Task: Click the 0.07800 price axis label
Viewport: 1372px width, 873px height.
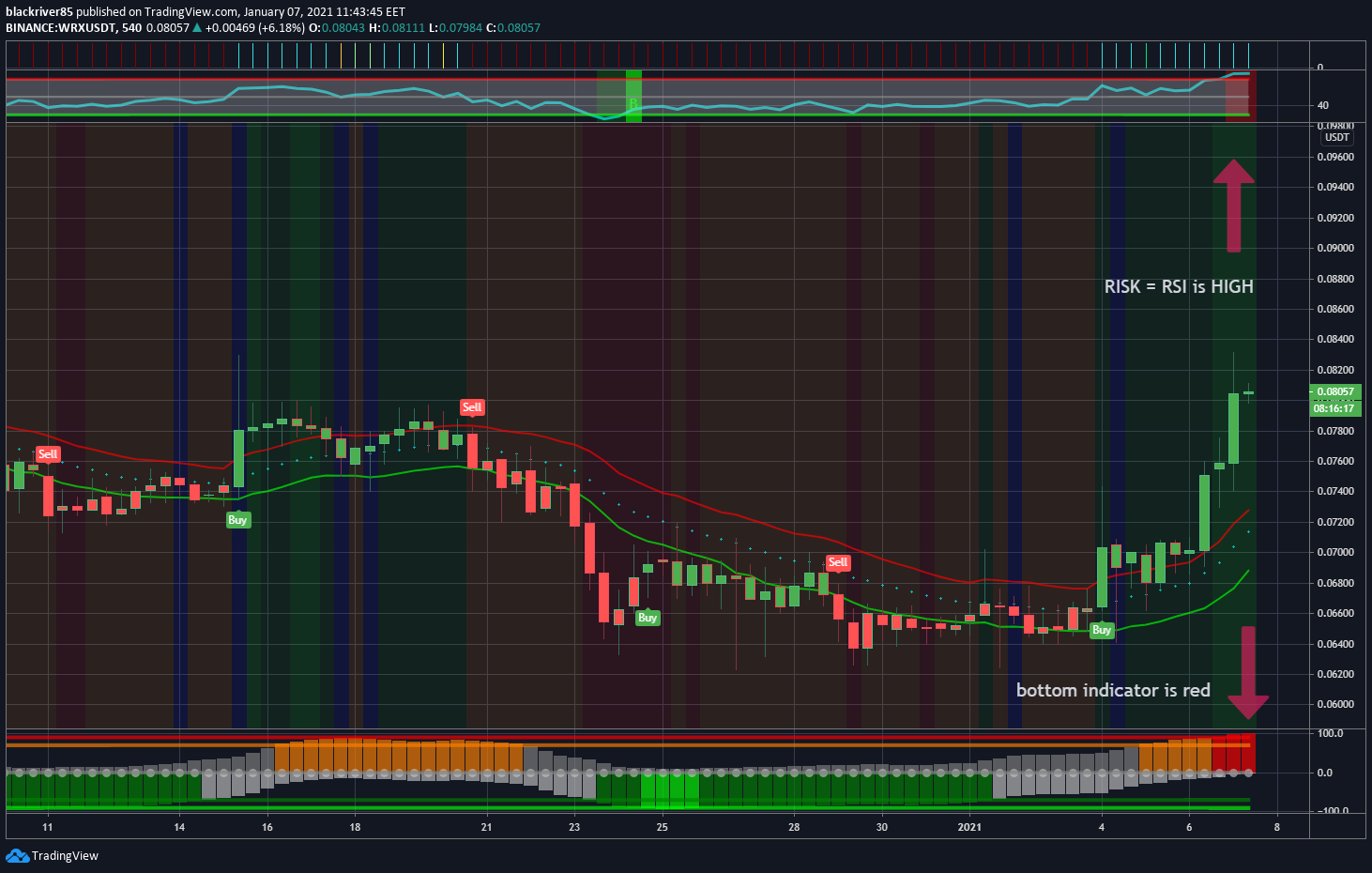Action: [1335, 431]
